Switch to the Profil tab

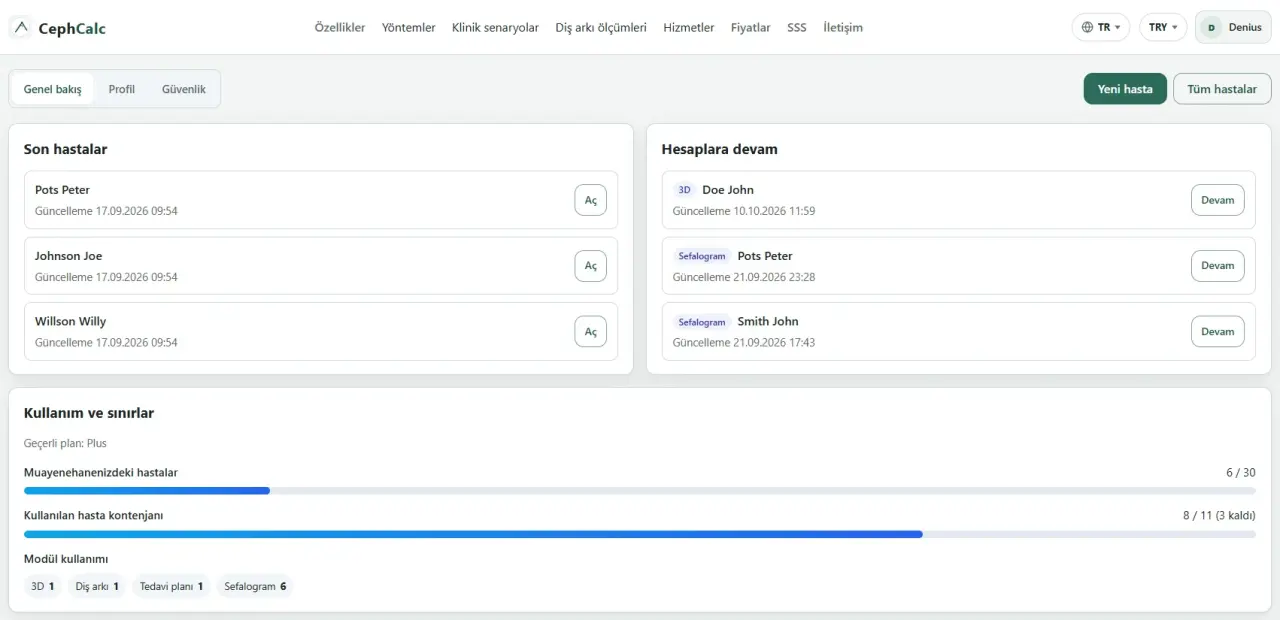[122, 89]
